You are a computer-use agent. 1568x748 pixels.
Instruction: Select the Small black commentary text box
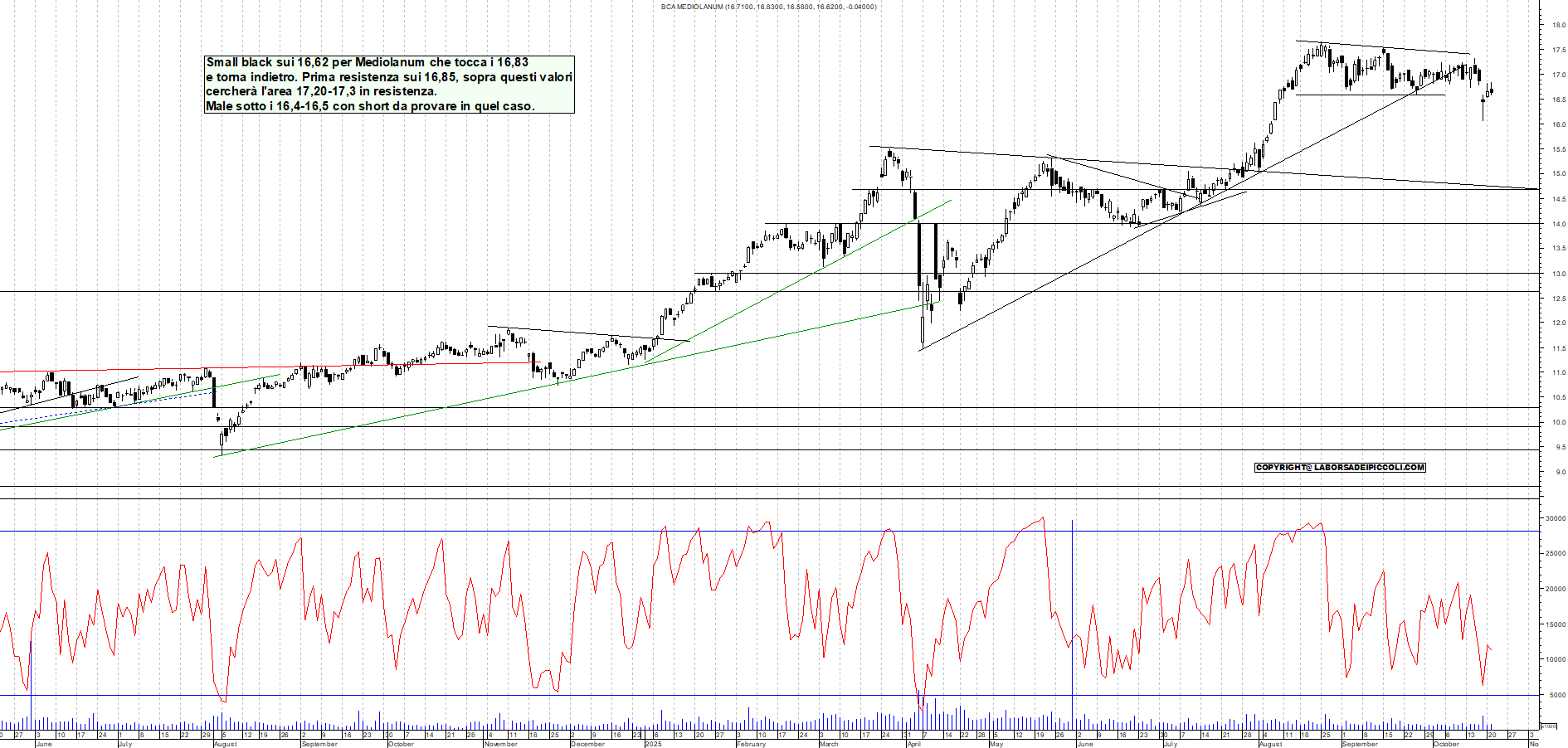(389, 85)
